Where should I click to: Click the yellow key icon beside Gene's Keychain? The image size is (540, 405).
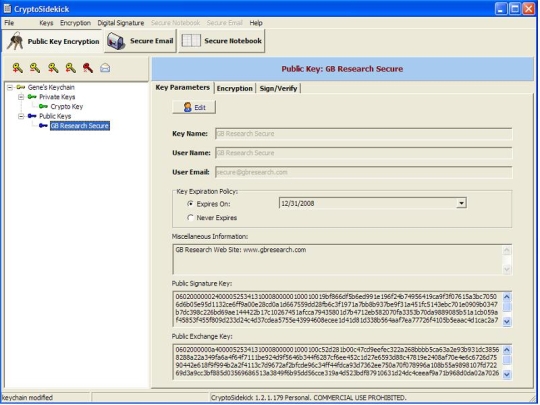[x=21, y=87]
